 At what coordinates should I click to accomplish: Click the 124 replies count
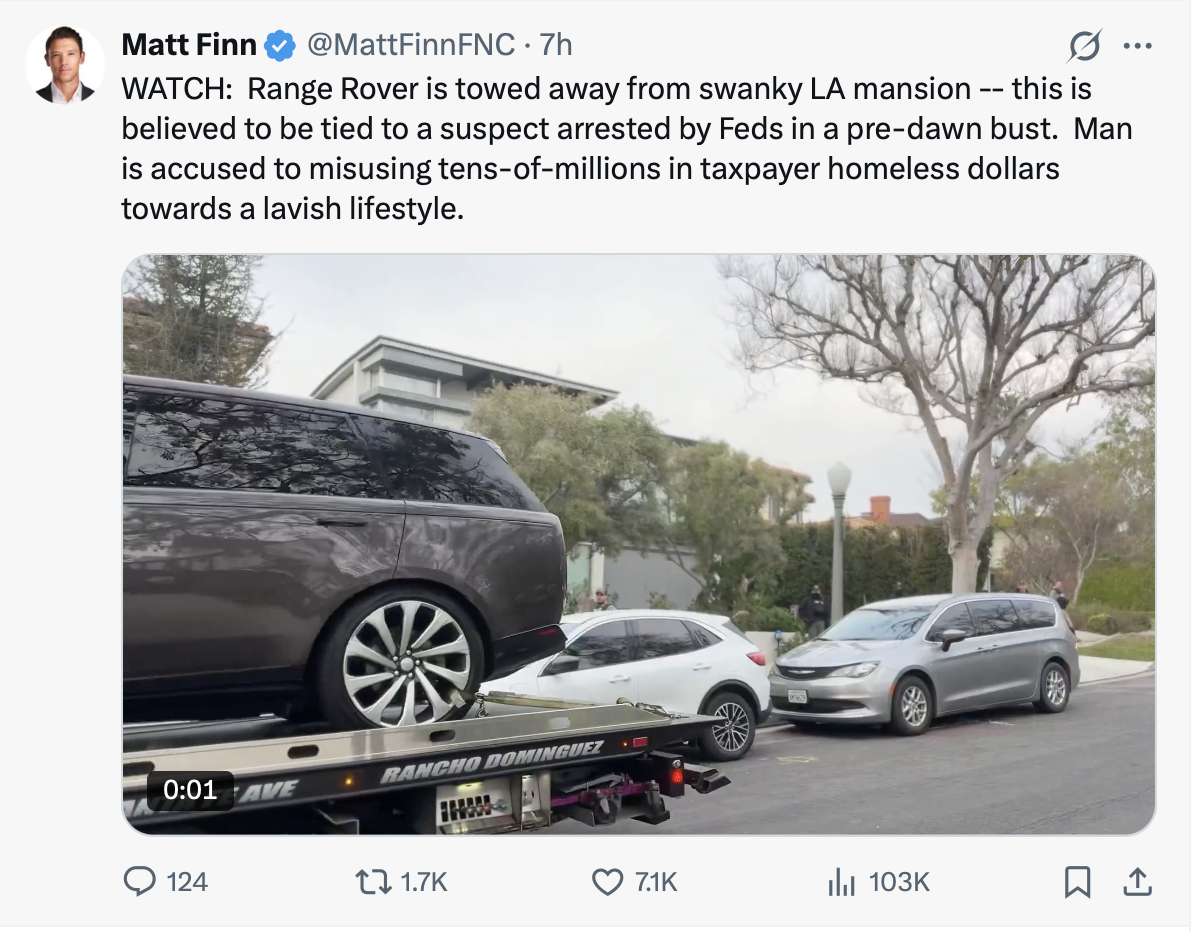tap(187, 881)
